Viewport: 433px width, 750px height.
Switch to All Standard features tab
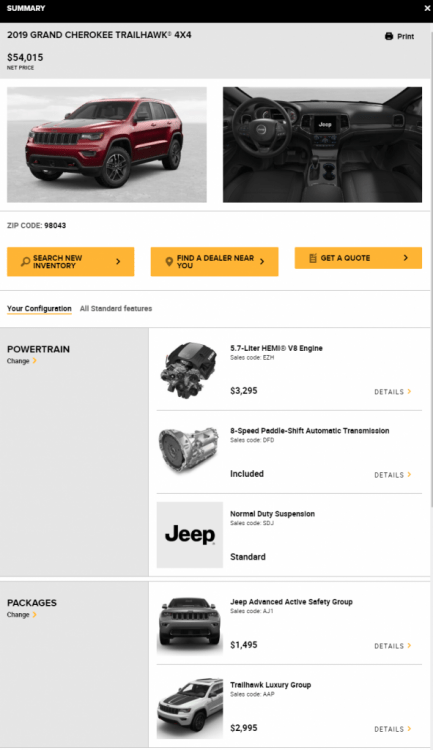tap(116, 309)
